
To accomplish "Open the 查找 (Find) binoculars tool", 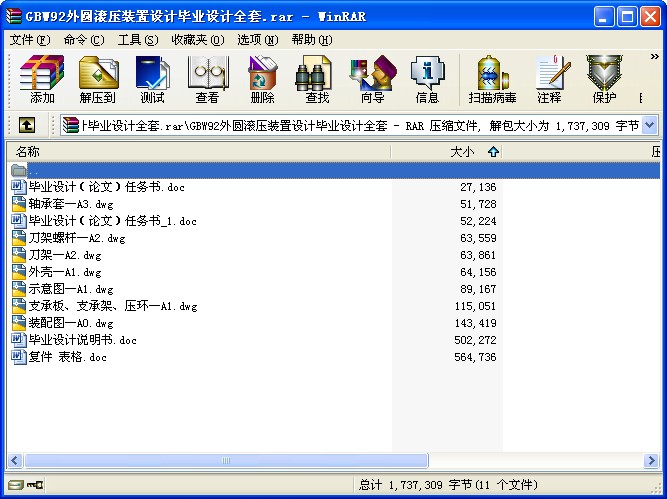I will tap(317, 79).
